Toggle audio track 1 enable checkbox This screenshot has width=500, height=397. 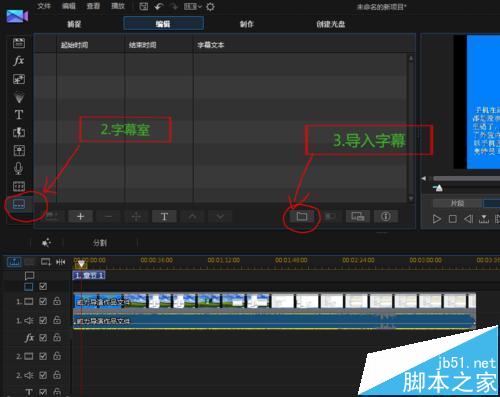point(43,320)
